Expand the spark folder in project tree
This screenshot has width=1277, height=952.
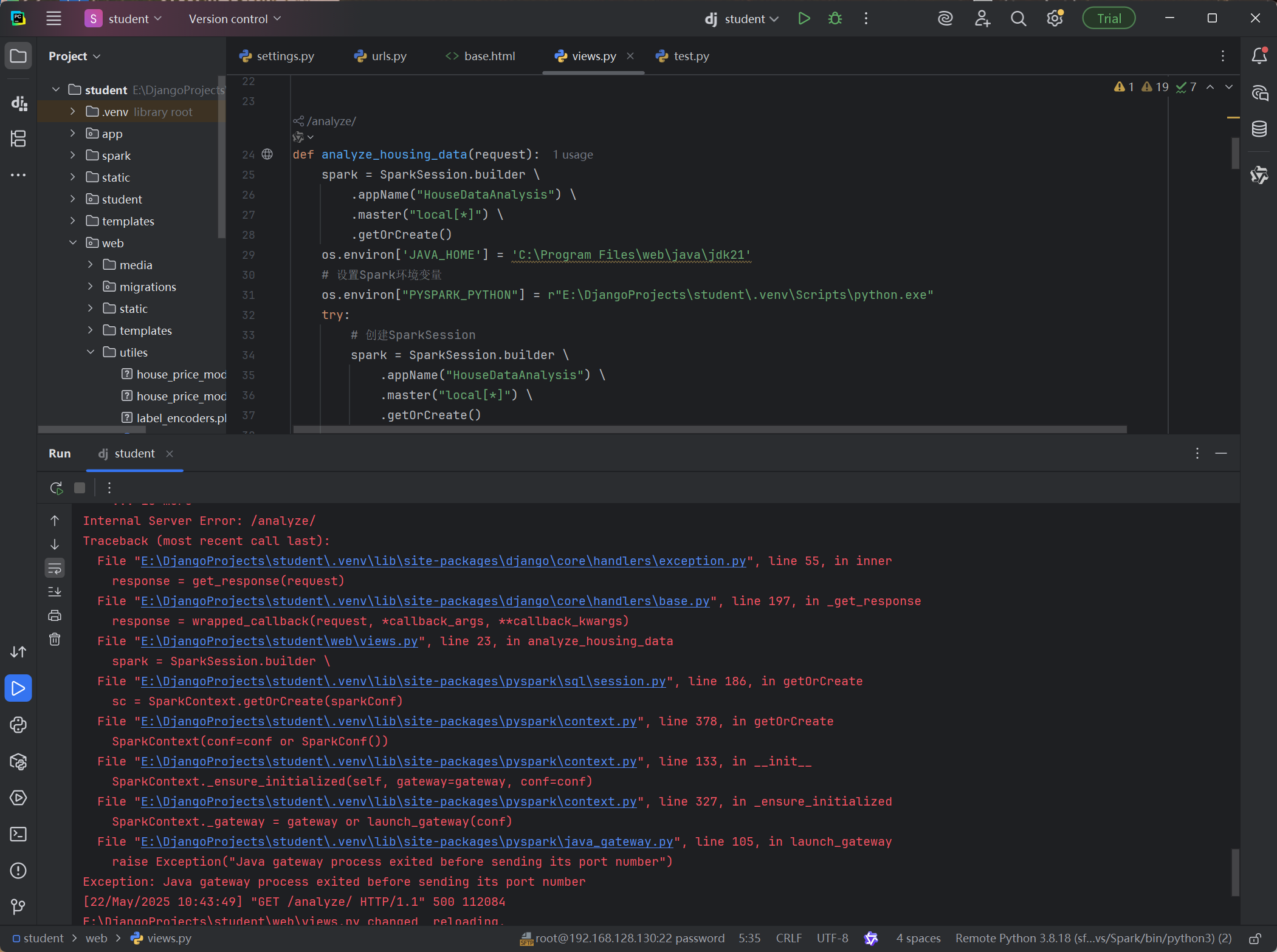pyautogui.click(x=73, y=156)
